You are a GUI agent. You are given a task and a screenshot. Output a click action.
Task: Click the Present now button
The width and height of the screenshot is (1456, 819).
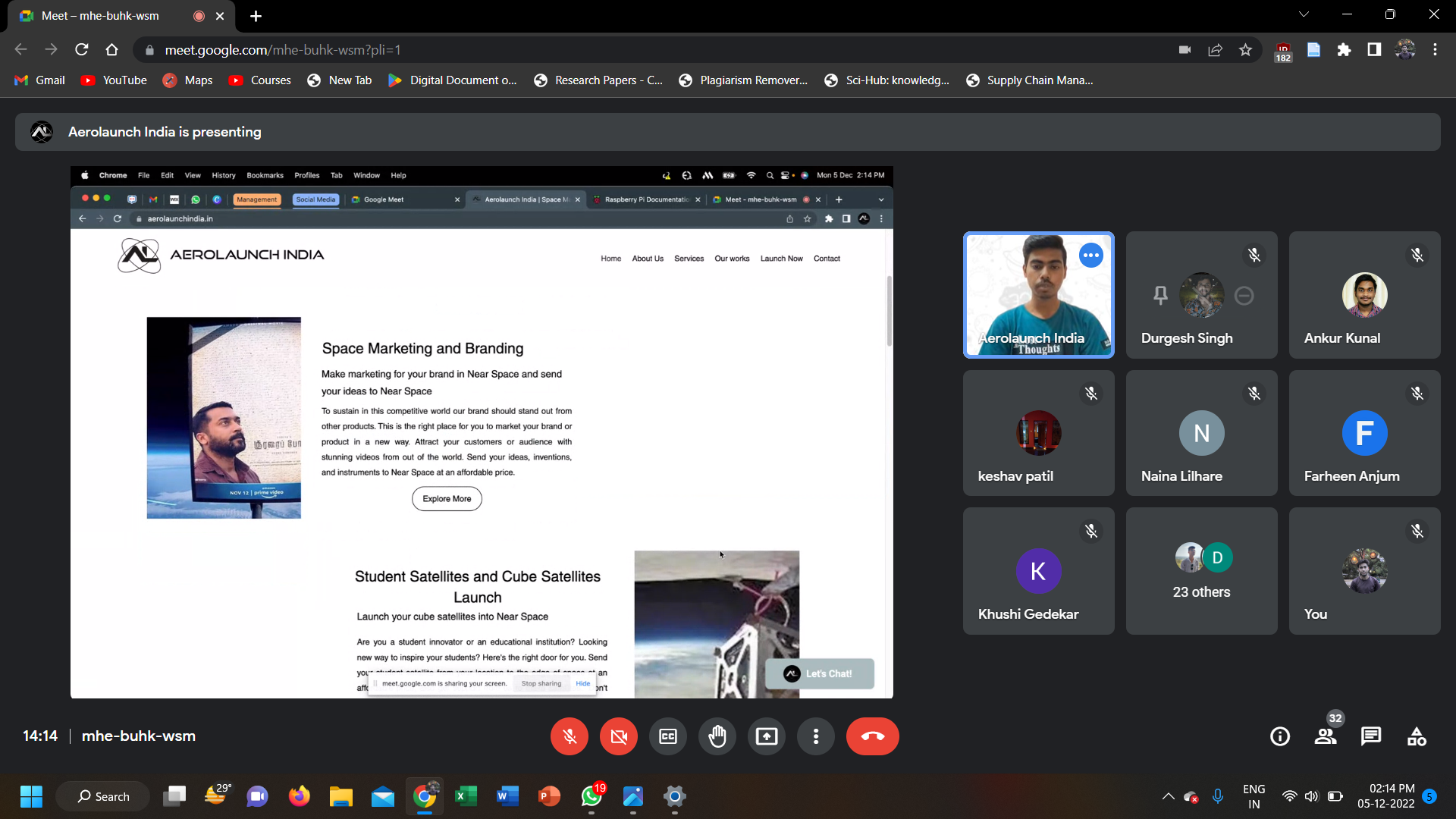click(x=767, y=736)
